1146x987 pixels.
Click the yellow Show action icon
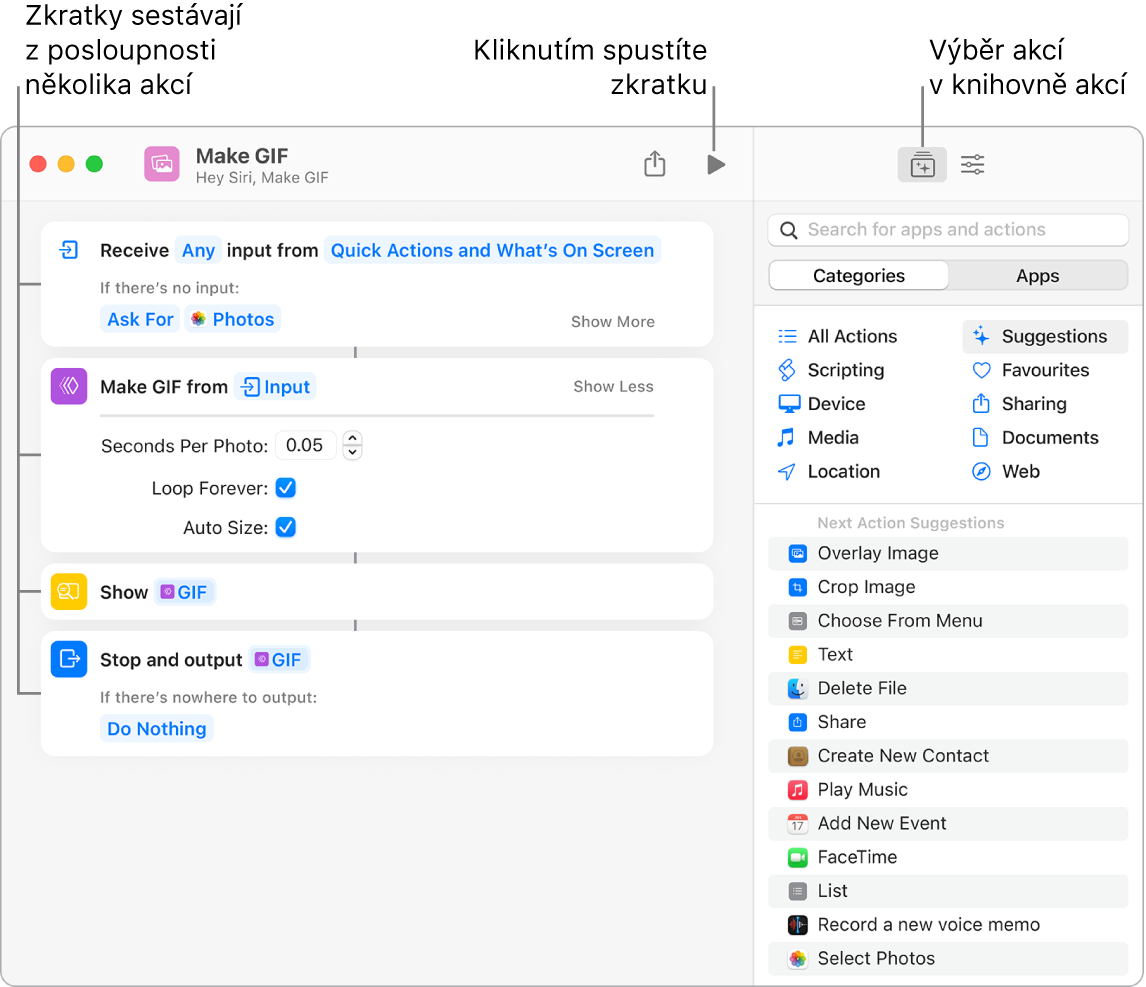click(x=68, y=591)
